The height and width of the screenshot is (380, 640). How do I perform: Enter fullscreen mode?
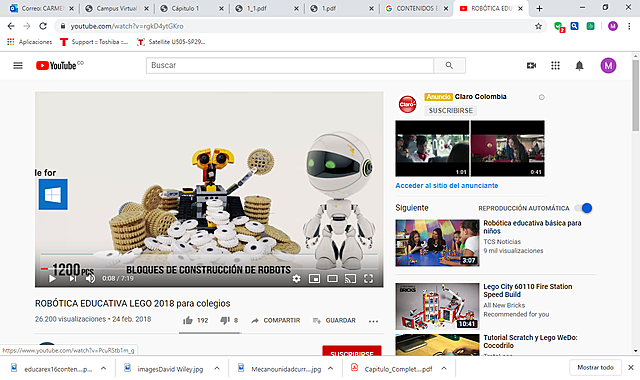coord(368,278)
